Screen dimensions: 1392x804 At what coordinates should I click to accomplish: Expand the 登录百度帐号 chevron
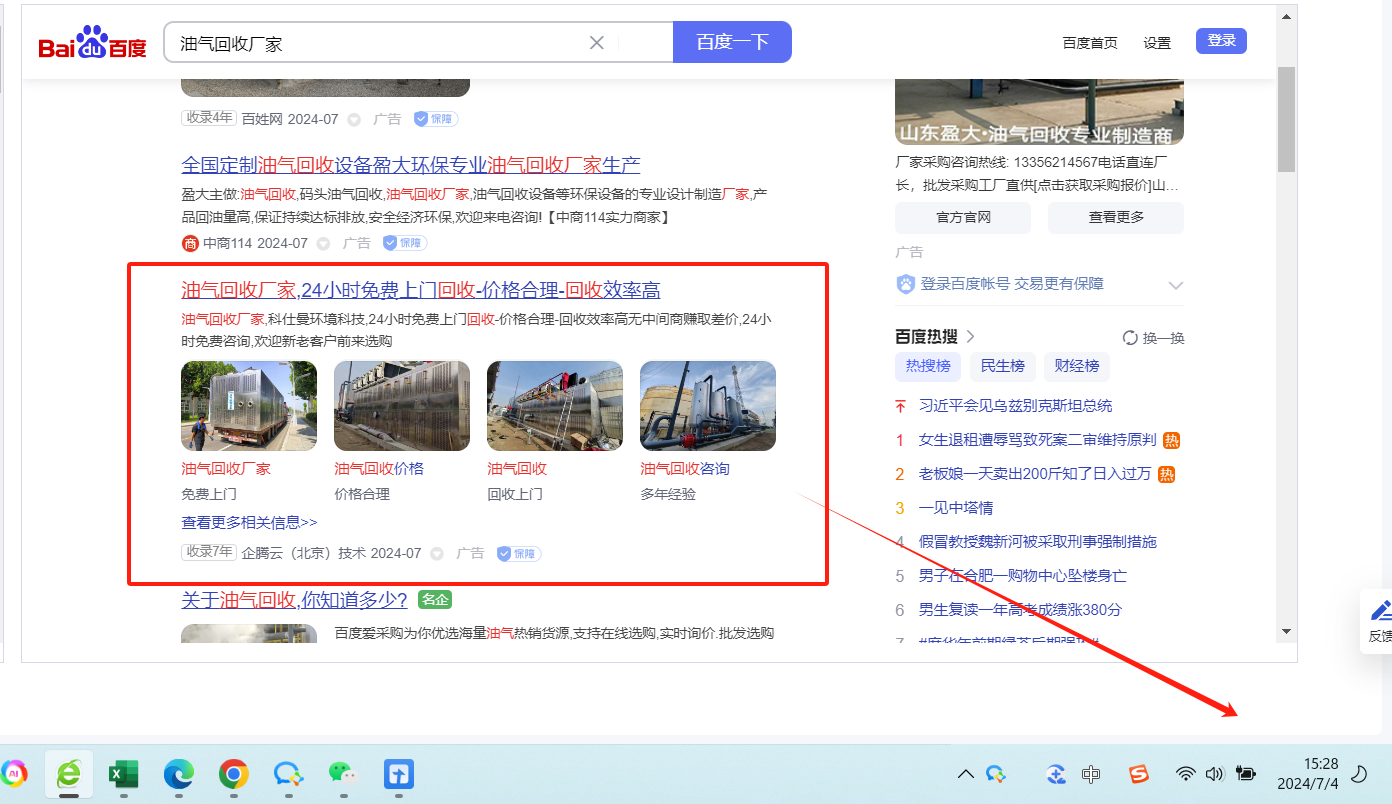pyautogui.click(x=1176, y=285)
